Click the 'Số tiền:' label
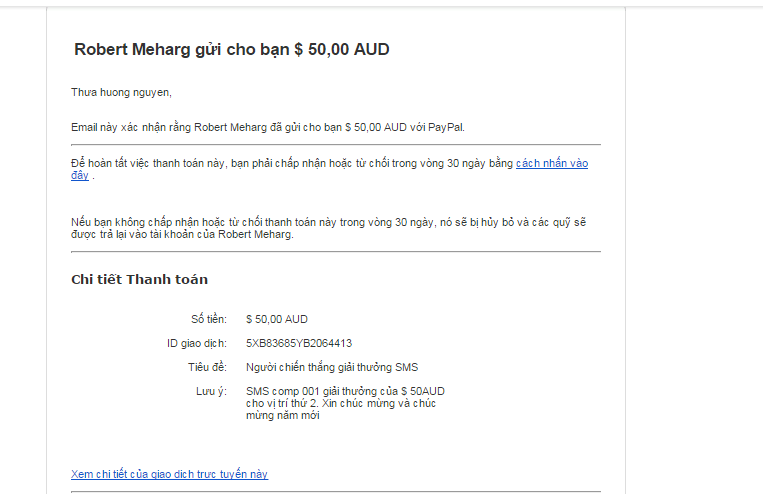763x494 pixels. pyautogui.click(x=210, y=319)
